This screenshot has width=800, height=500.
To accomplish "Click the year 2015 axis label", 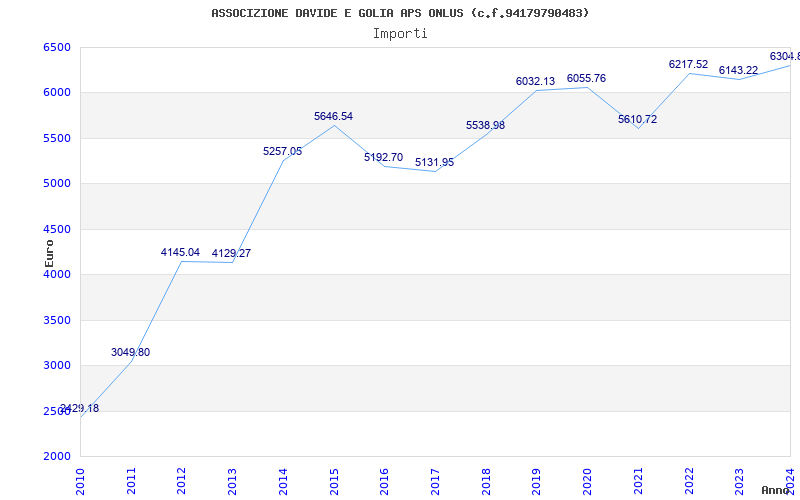I will coord(334,481).
